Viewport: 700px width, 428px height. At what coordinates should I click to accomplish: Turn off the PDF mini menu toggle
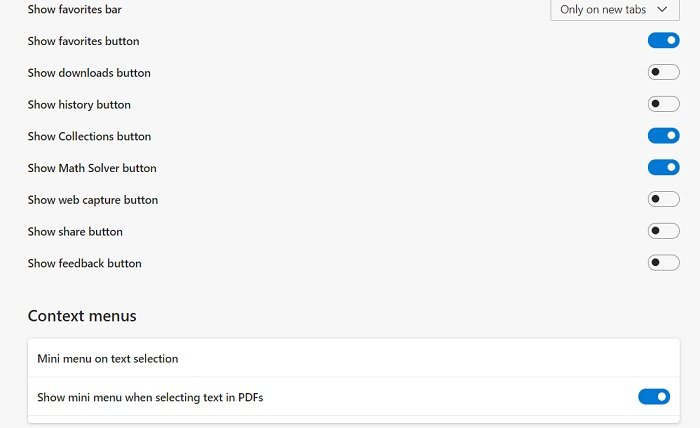click(653, 397)
